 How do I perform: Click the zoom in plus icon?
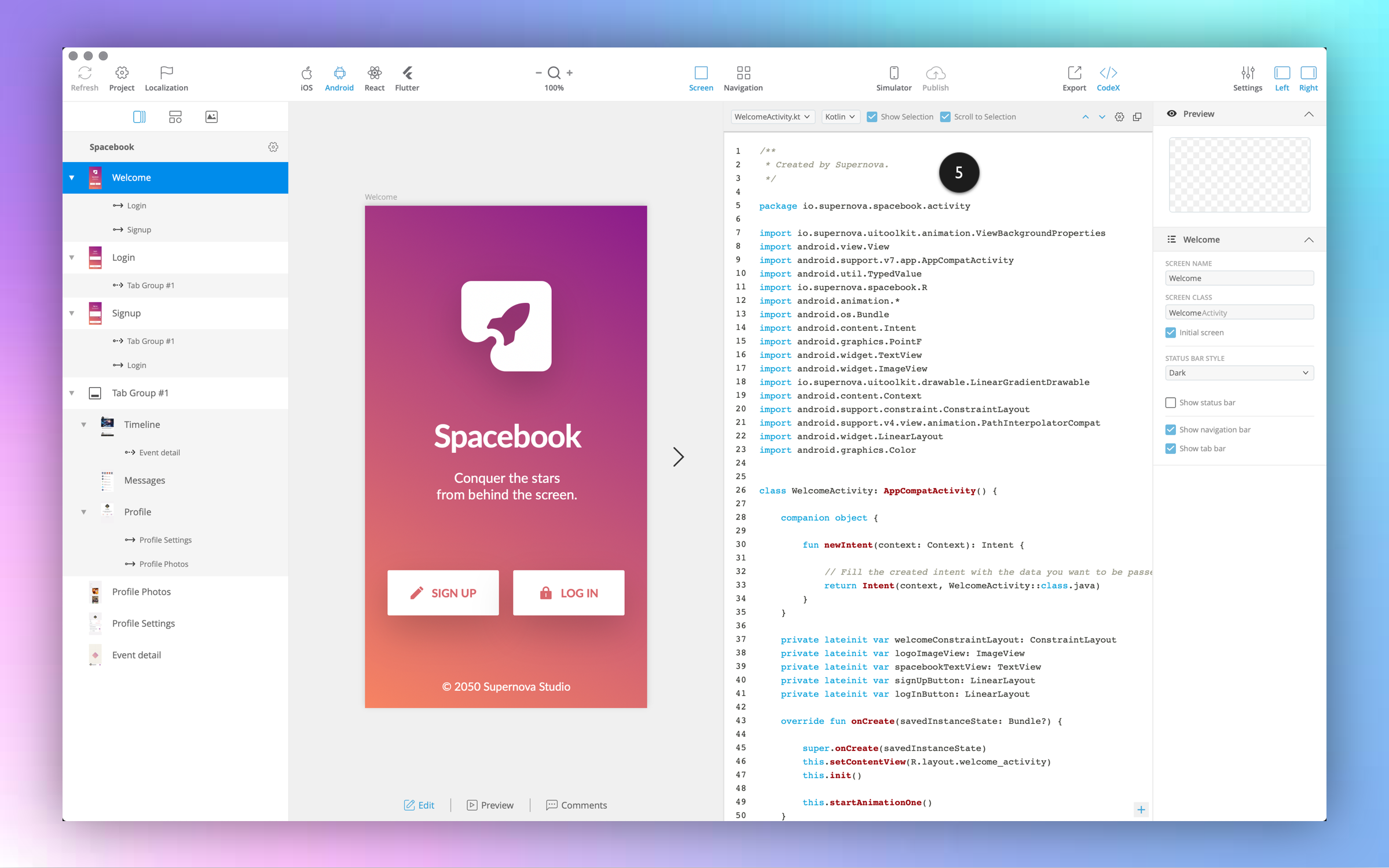tap(570, 73)
